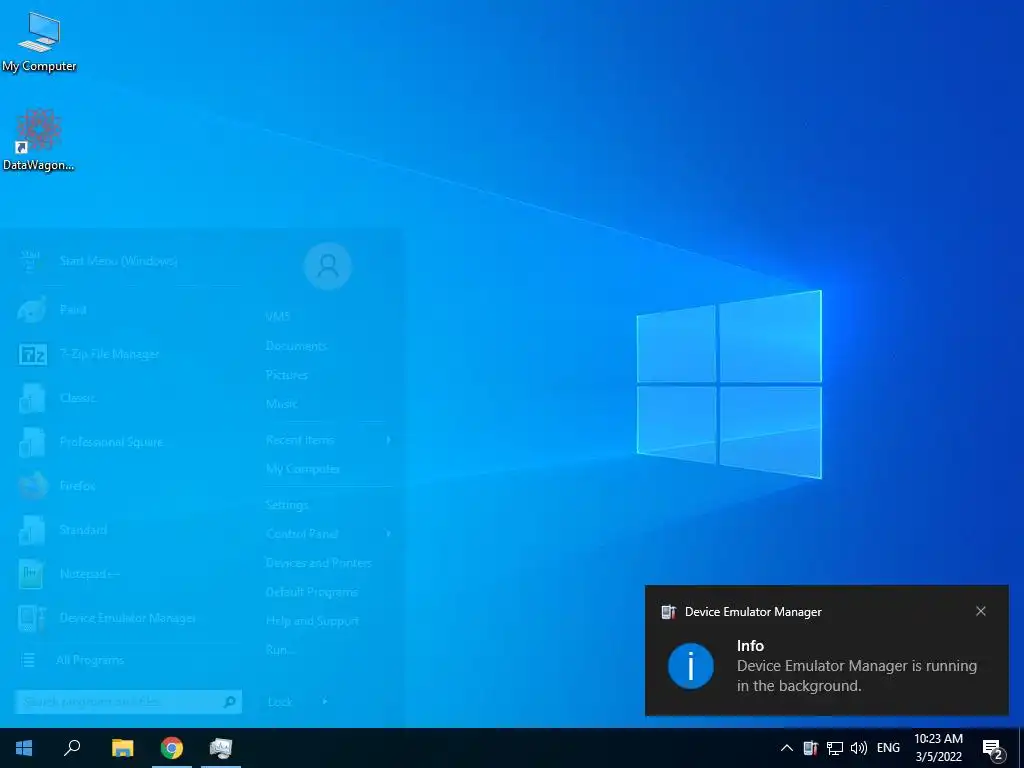Screen dimensions: 1024x768
Task: Expand the Recent Items submenu arrow
Action: tap(389, 440)
